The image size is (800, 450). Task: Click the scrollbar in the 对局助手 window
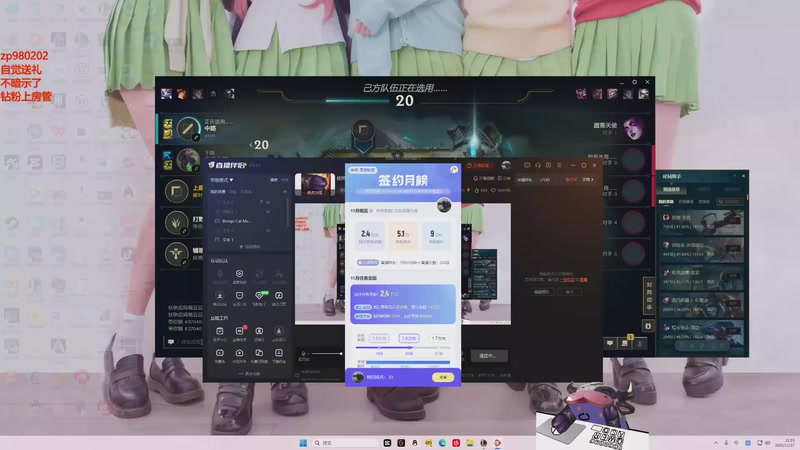(747, 198)
